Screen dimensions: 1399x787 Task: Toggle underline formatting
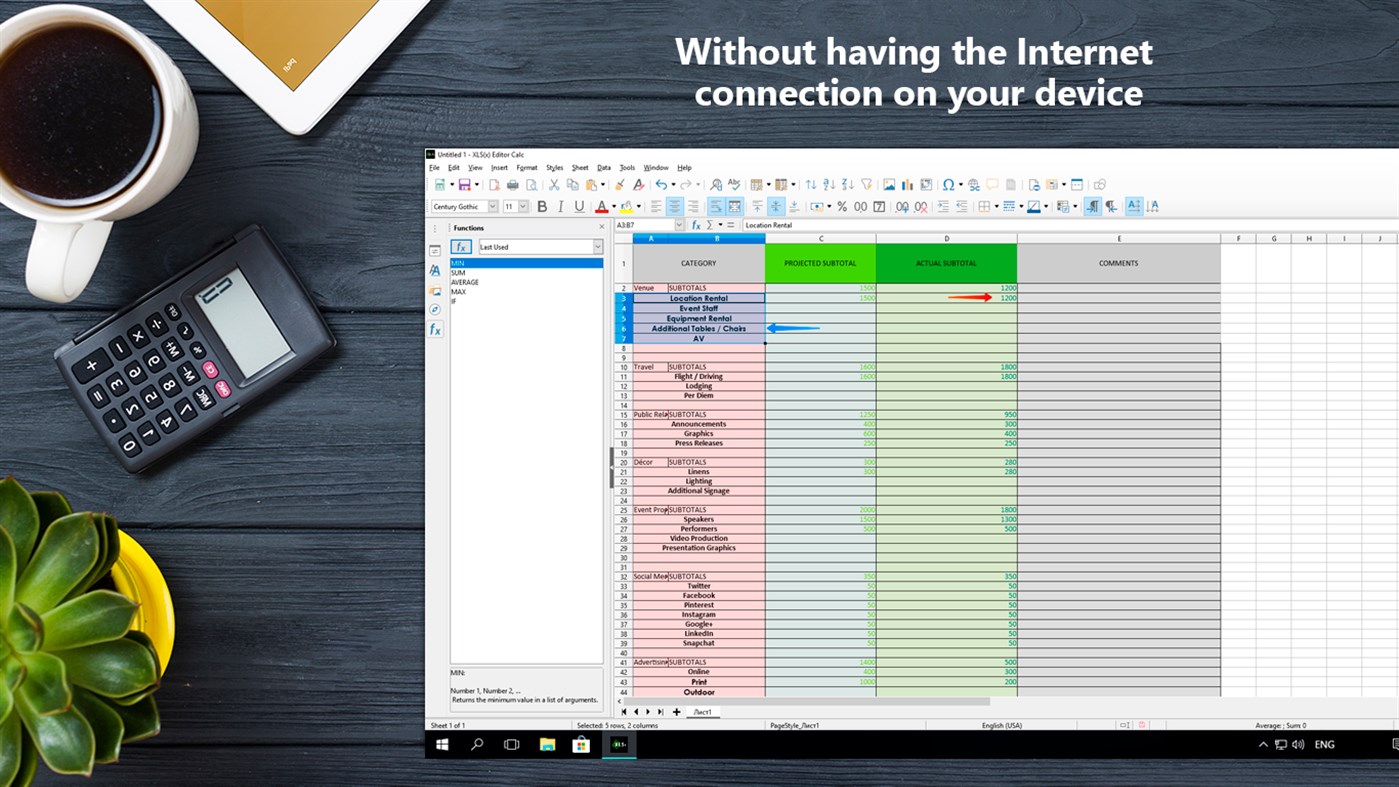point(579,206)
